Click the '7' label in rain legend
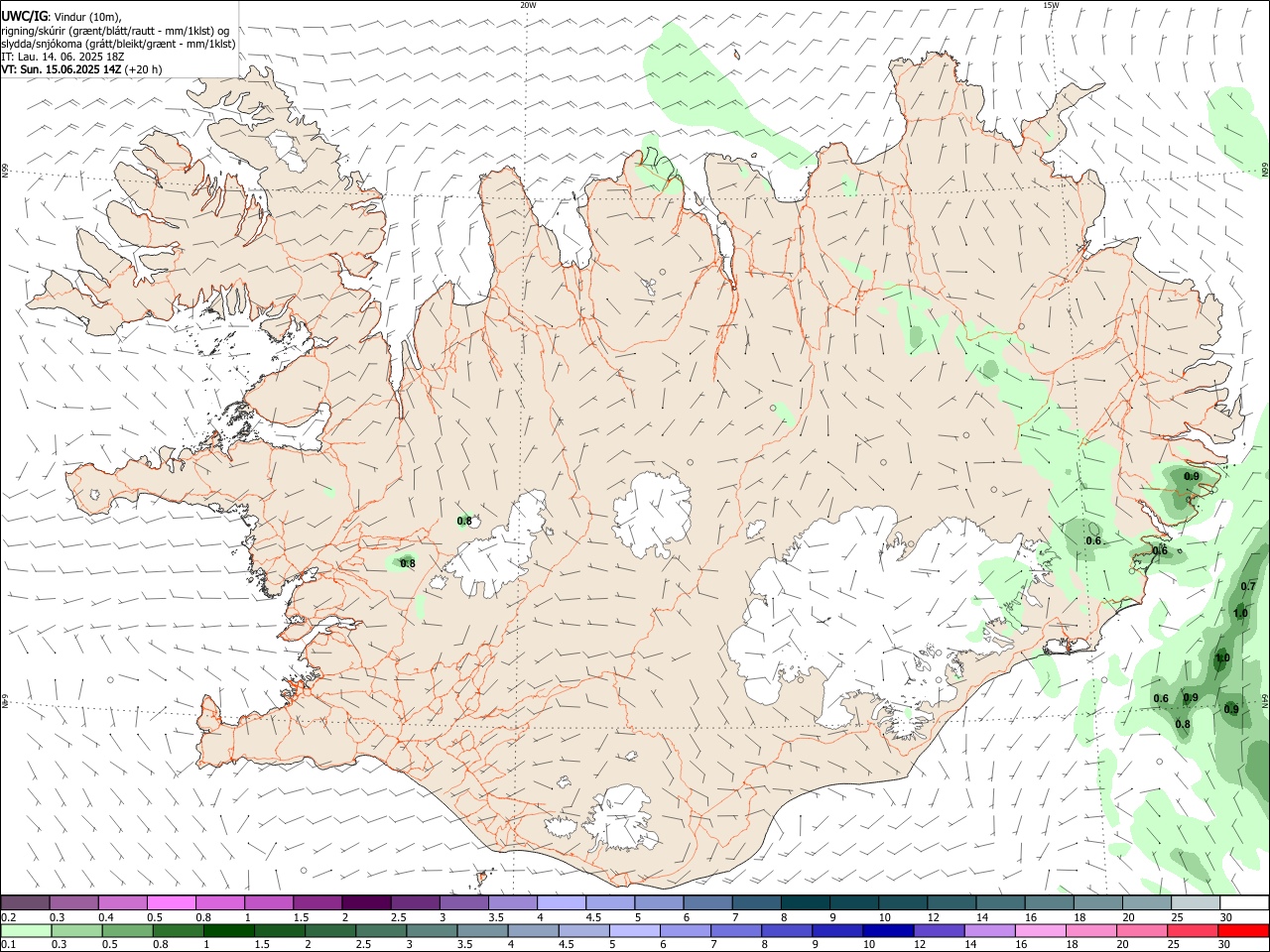This screenshot has height=952, width=1270. coord(713,945)
